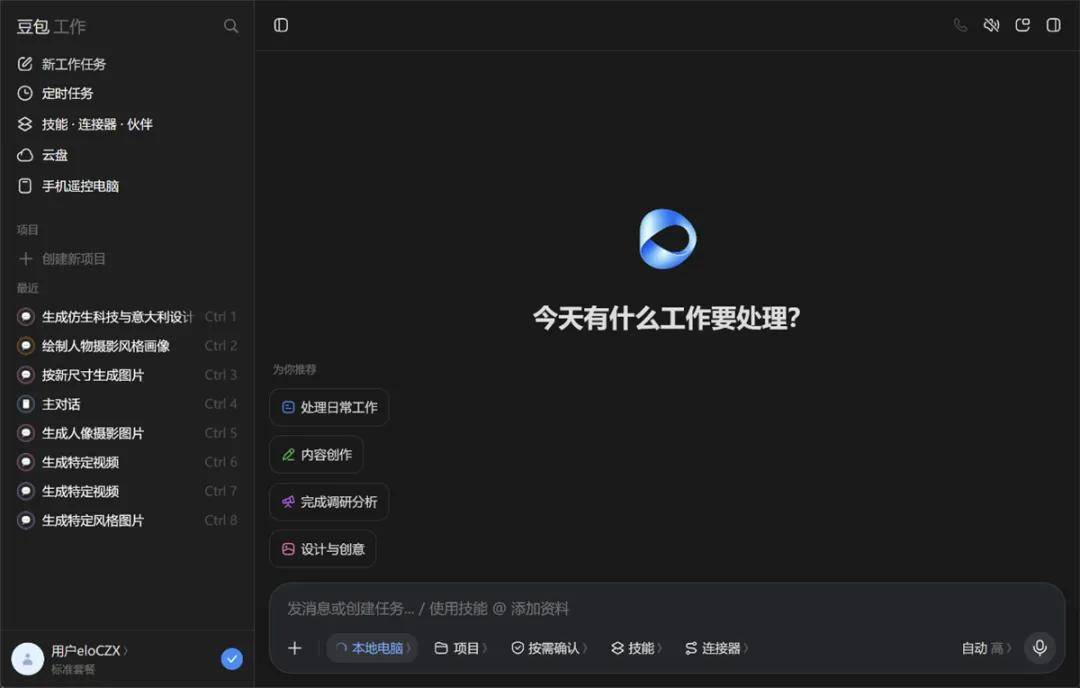Open recent chat 生成人像摄影图片
Viewport: 1080px width, 688px height.
[x=127, y=433]
